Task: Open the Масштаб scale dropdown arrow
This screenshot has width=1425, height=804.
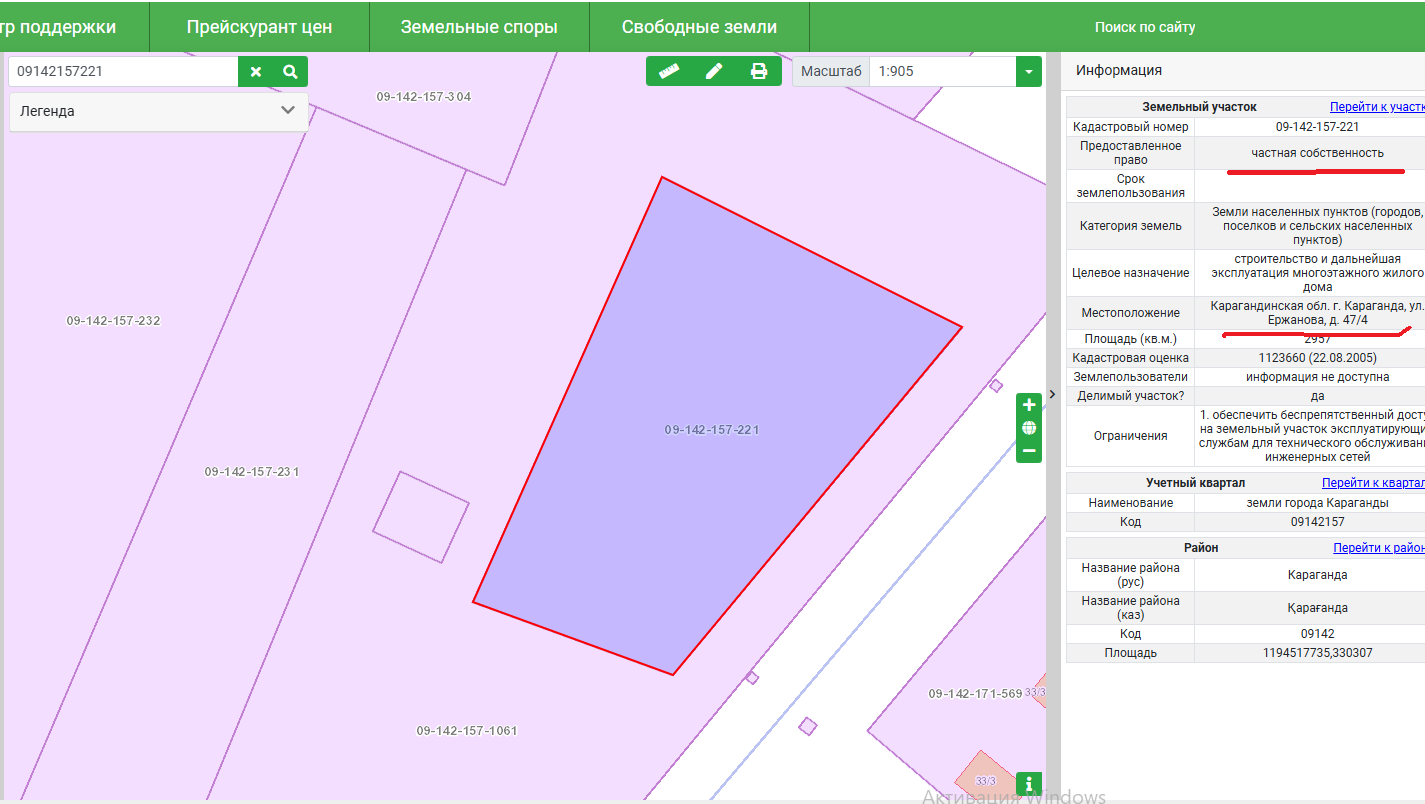Action: click(x=1029, y=72)
